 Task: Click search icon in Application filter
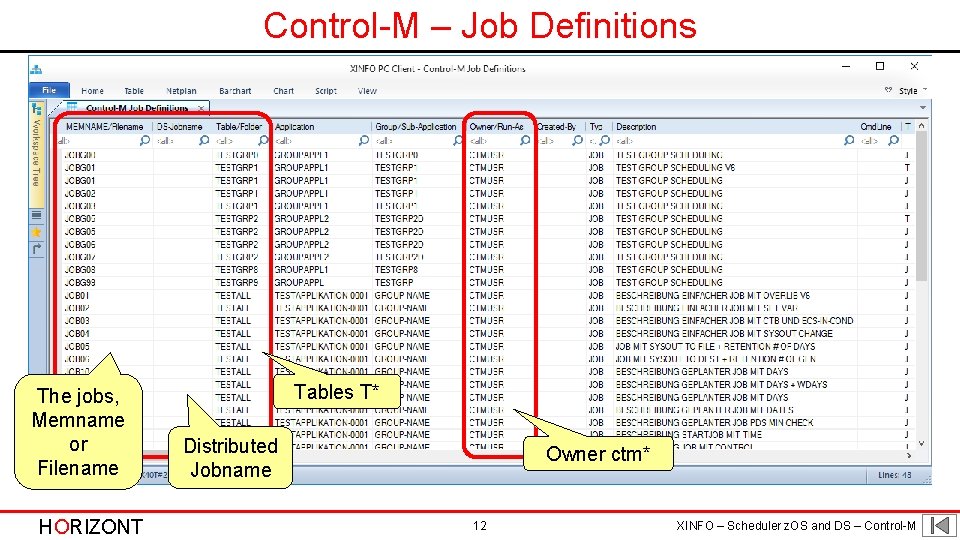tap(364, 140)
